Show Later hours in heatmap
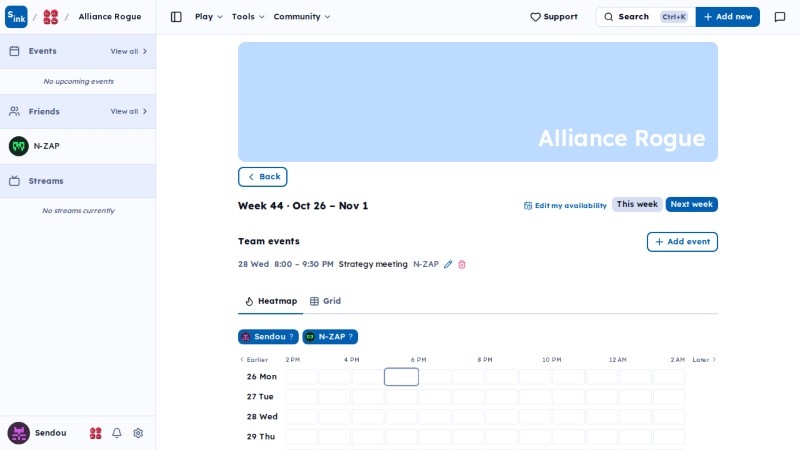Image resolution: width=800 pixels, height=450 pixels. click(704, 360)
